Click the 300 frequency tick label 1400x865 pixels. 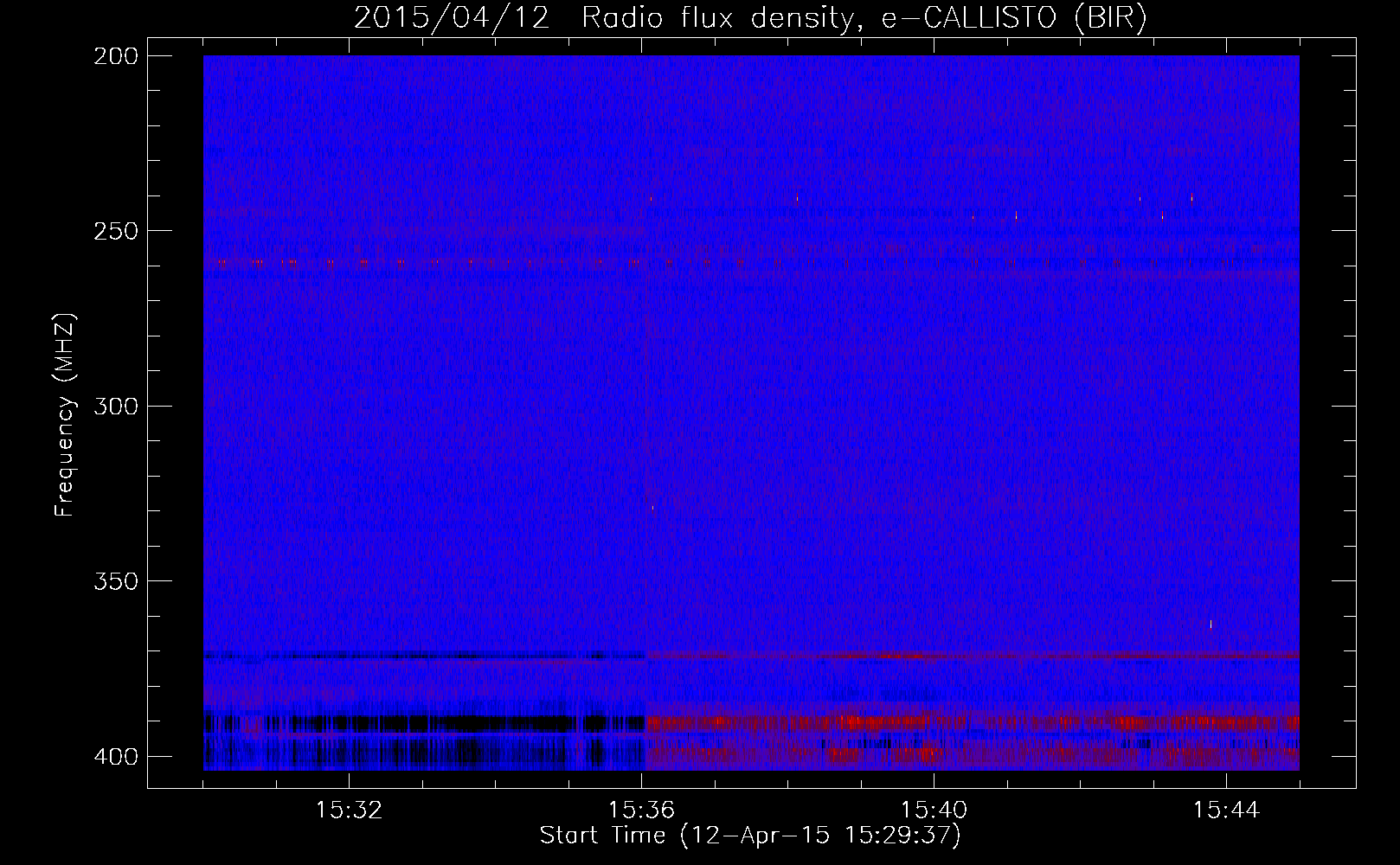[115, 407]
